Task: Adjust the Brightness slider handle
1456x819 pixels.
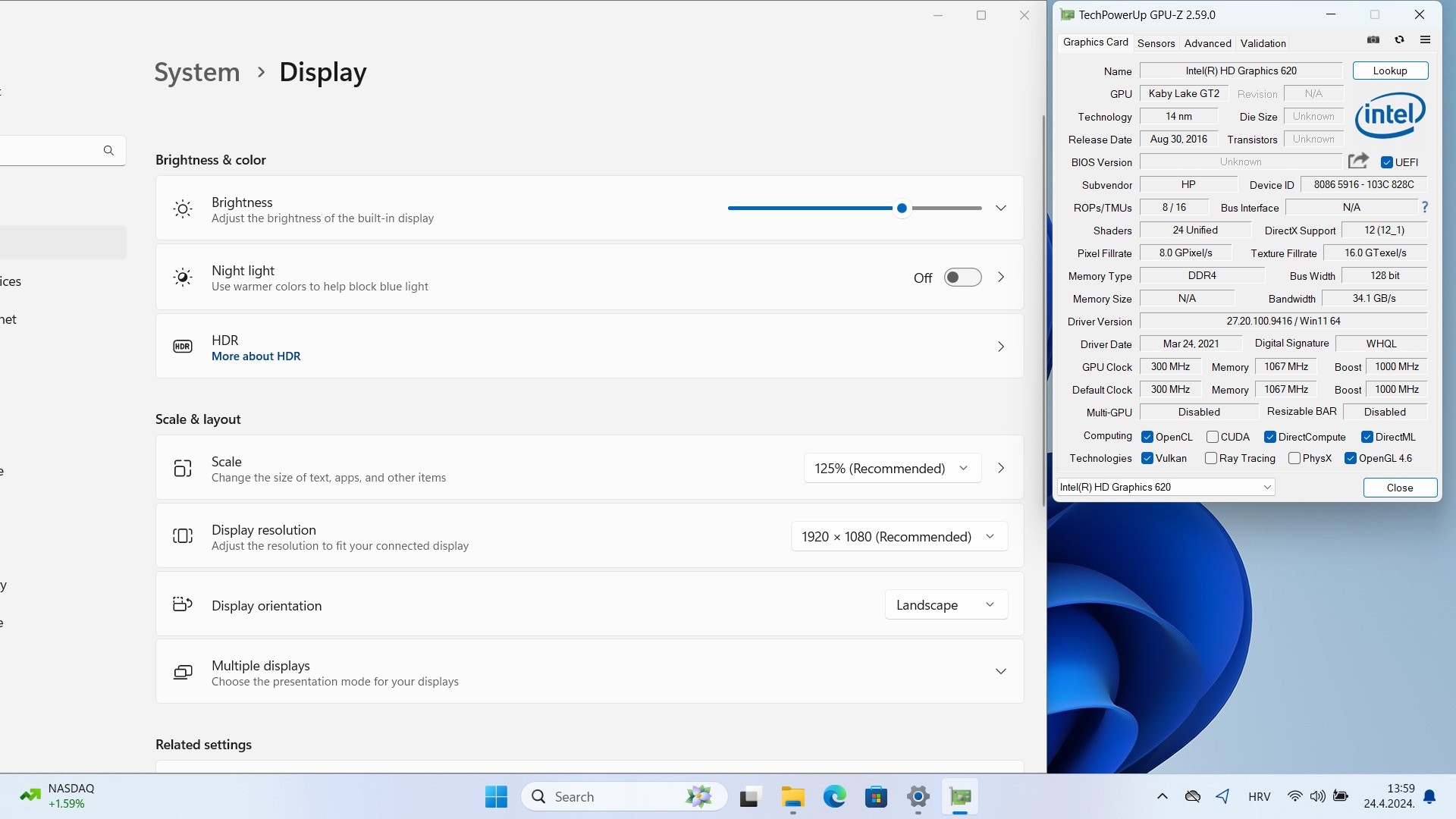Action: (x=902, y=208)
